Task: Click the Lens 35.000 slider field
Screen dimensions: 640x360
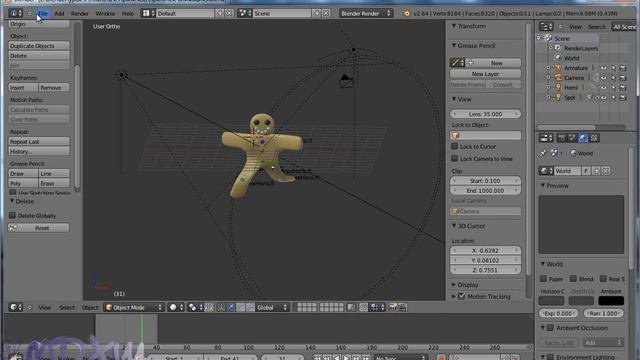Action: [x=485, y=114]
